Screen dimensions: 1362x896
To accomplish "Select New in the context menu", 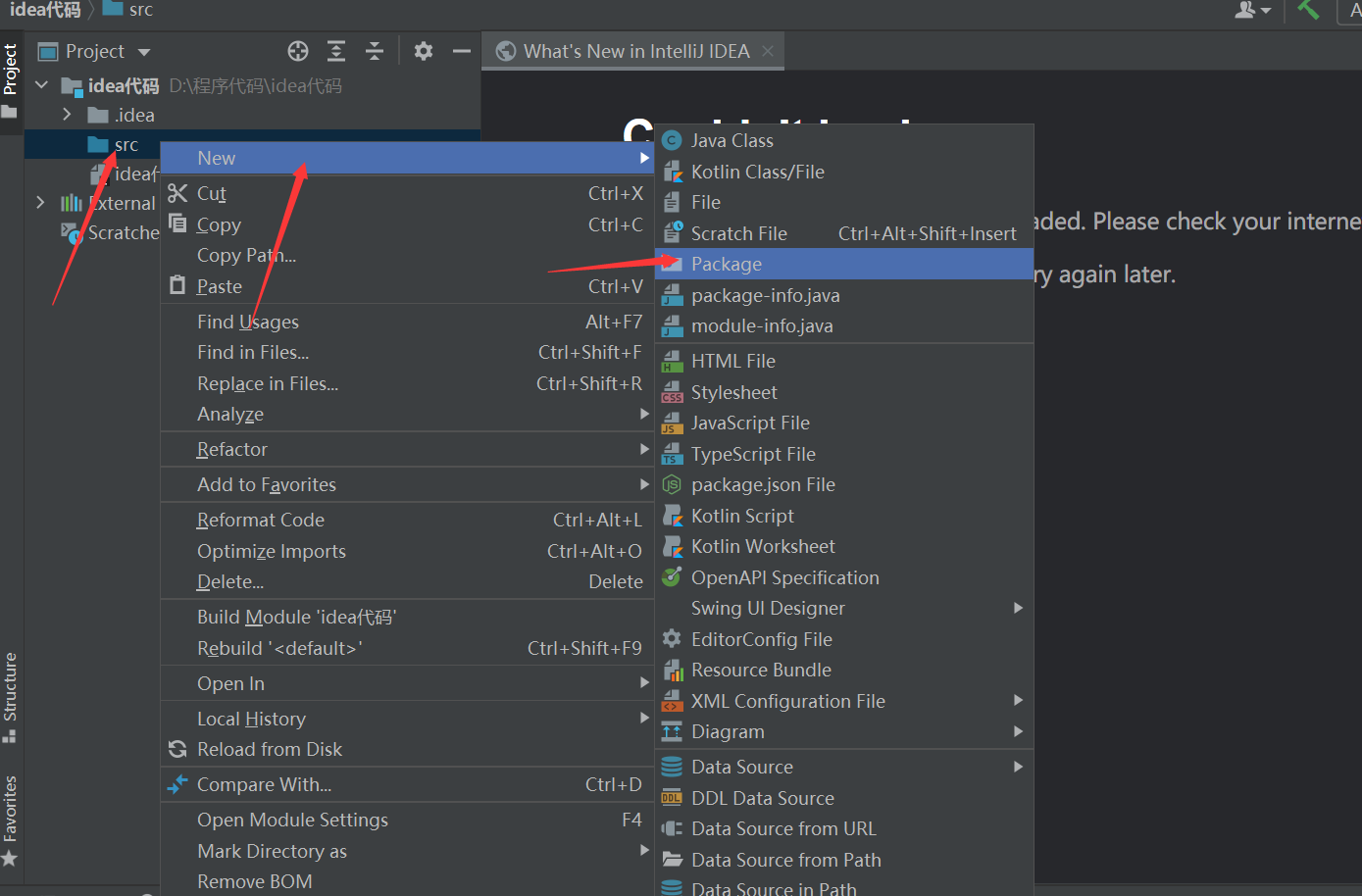I will 407,158.
